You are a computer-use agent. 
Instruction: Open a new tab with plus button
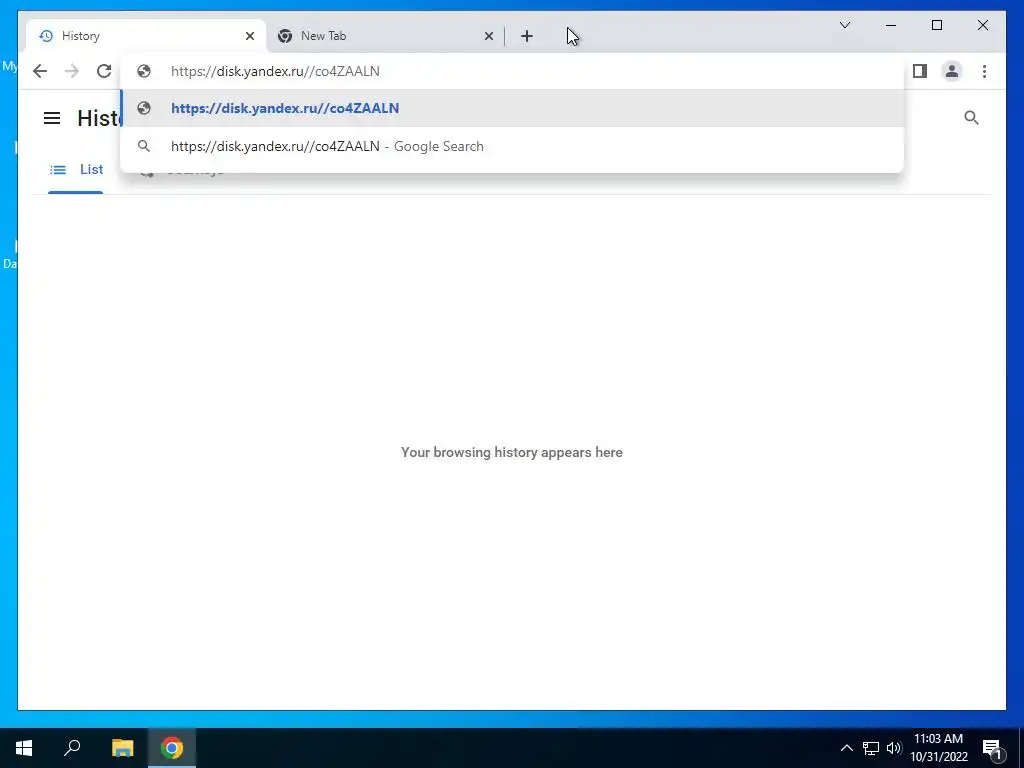[527, 36]
